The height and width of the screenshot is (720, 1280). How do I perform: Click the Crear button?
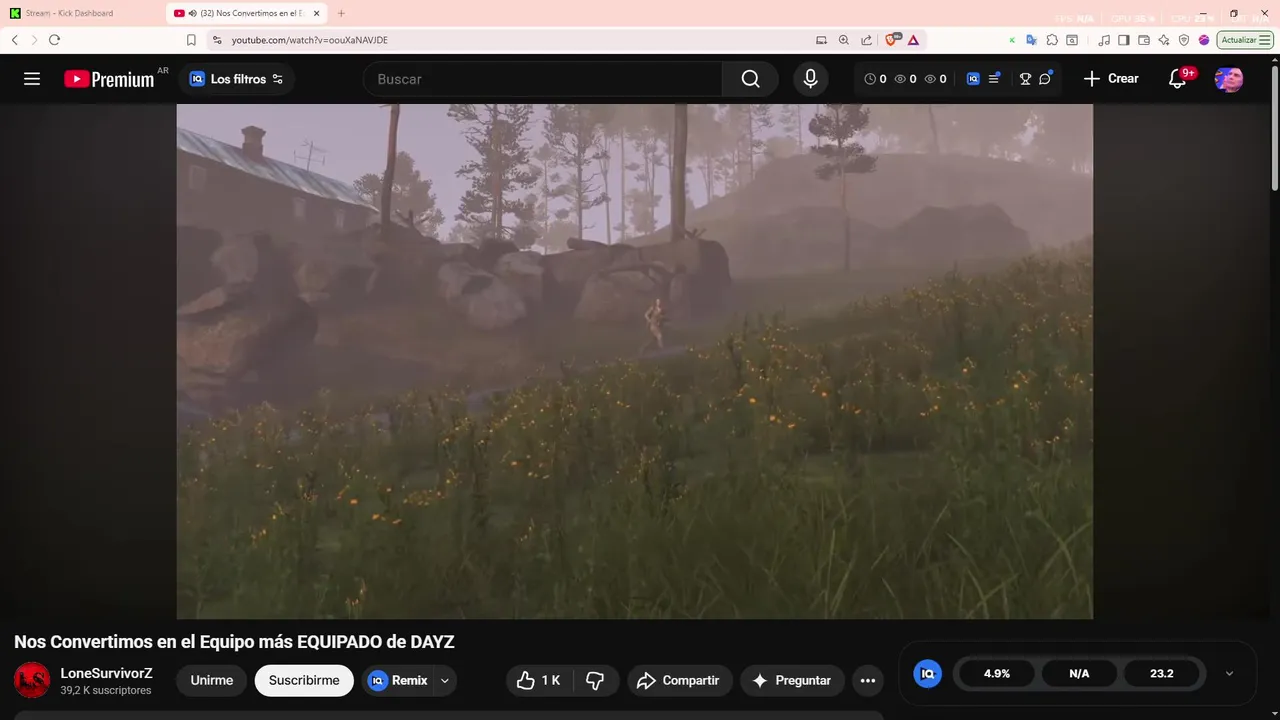(x=1111, y=79)
